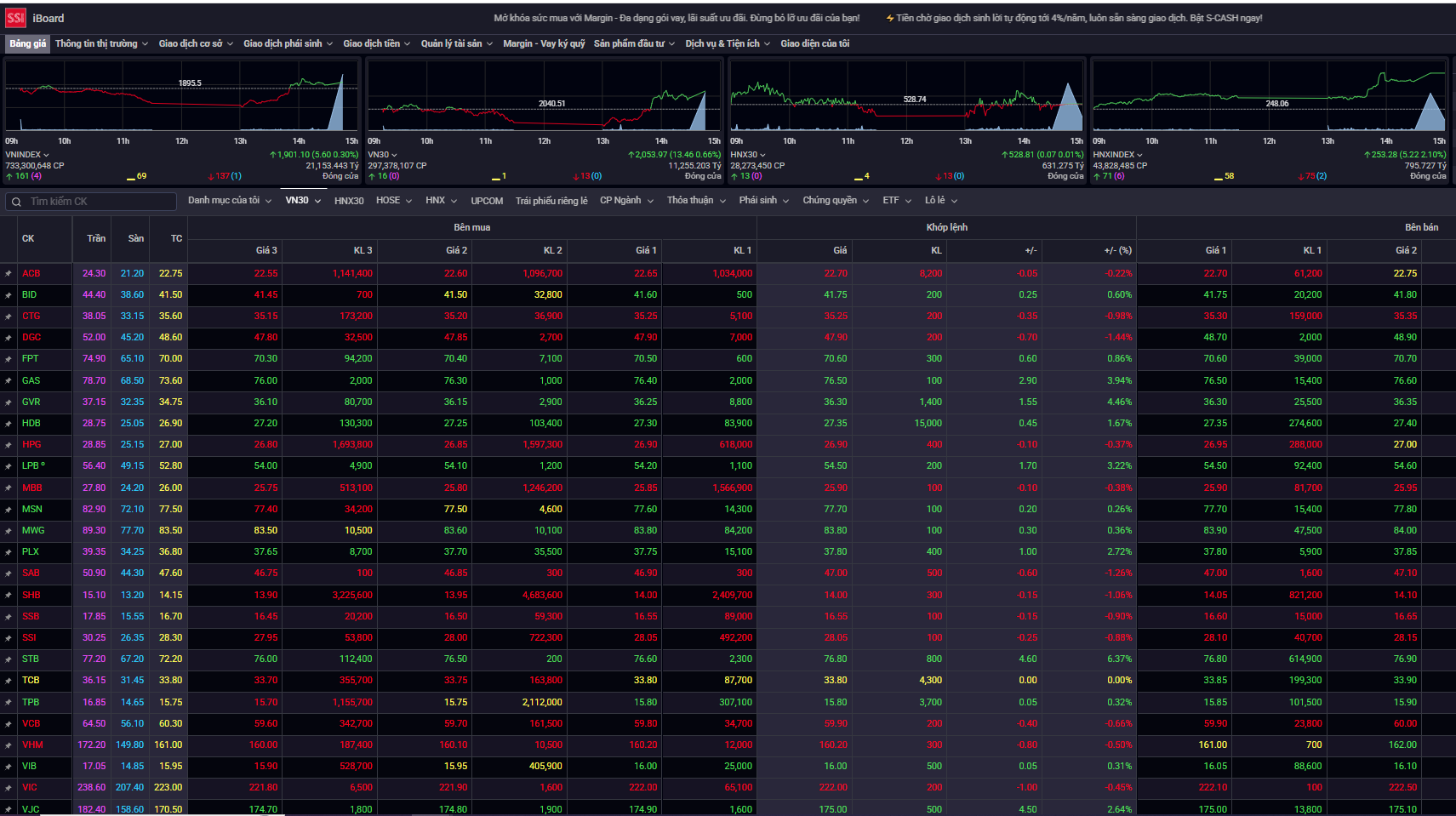Open the CP Ngành filter dropdown
This screenshot has height=816, width=1456.
[626, 201]
